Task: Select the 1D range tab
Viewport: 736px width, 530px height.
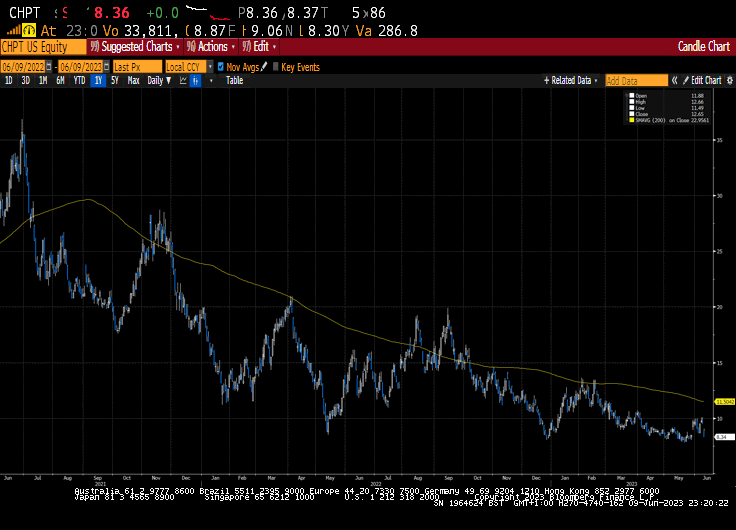Action: (x=9, y=81)
